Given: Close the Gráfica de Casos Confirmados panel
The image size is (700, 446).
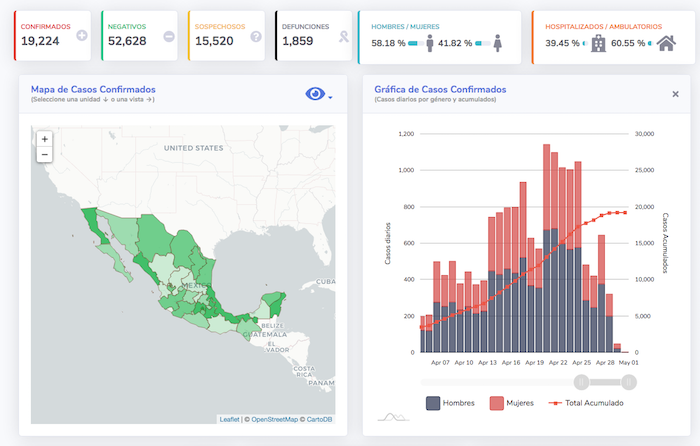Looking at the screenshot, I should [675, 94].
